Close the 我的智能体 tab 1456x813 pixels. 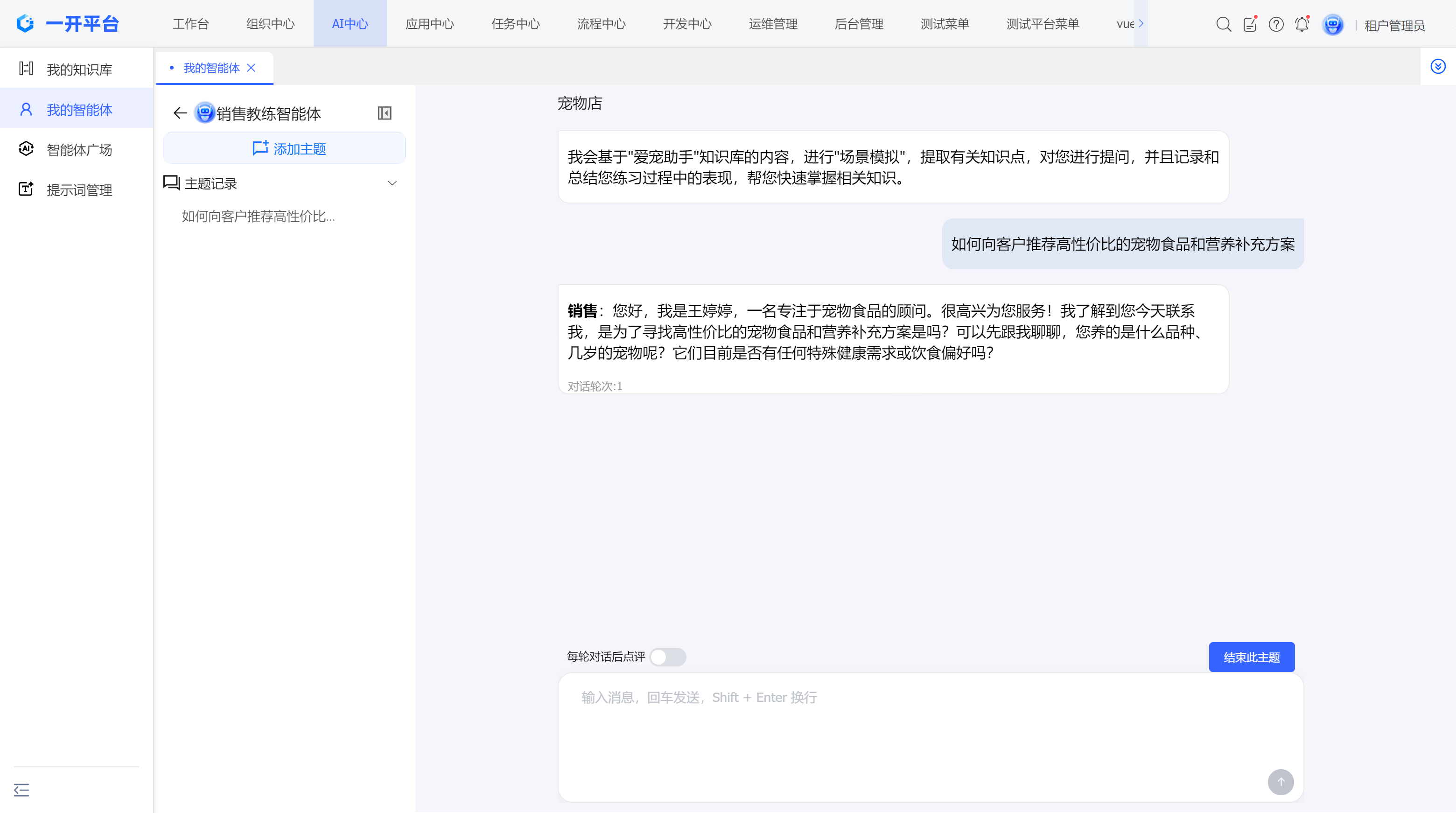click(252, 68)
